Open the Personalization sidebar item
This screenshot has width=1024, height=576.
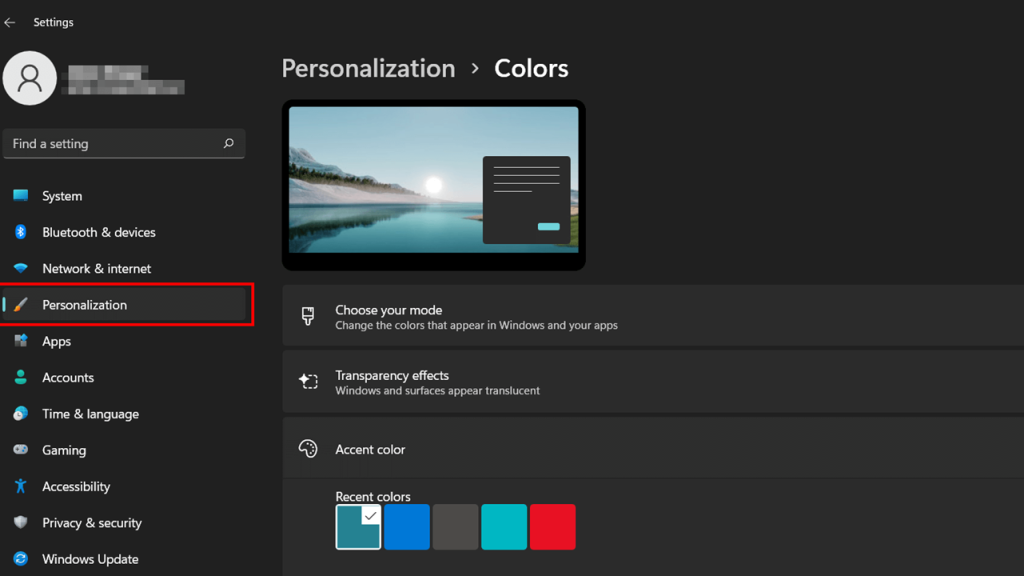click(x=85, y=305)
